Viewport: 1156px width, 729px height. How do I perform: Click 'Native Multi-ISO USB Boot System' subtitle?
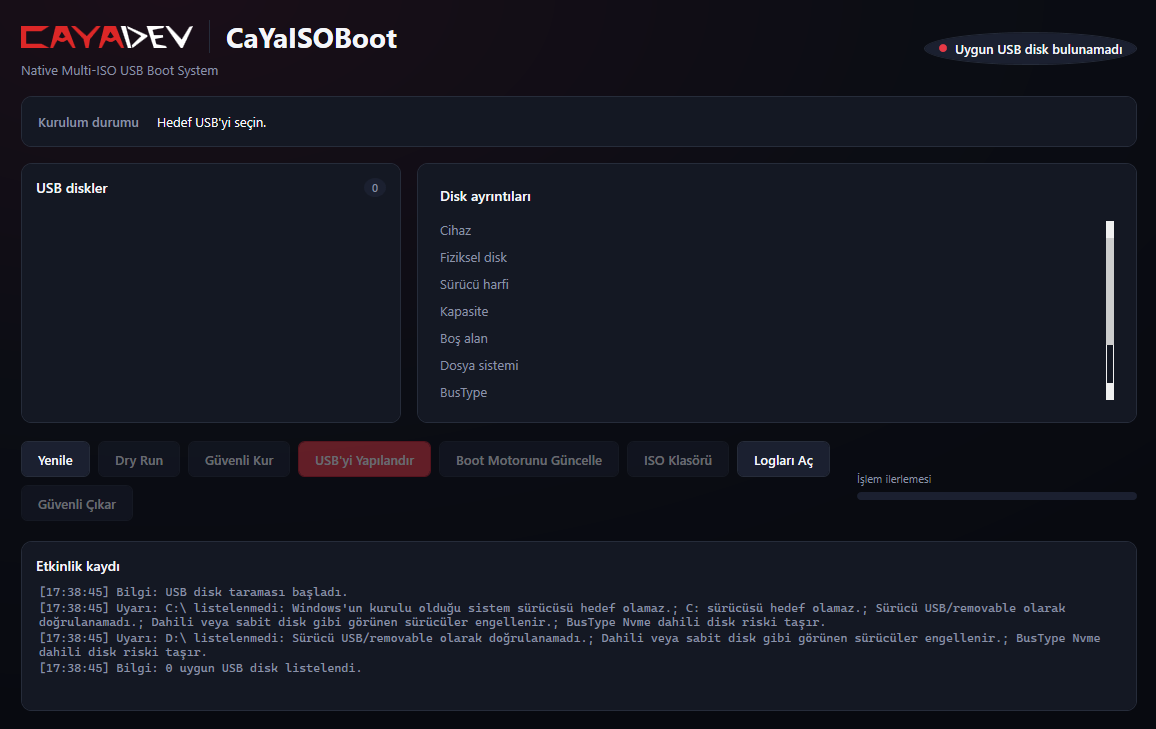pyautogui.click(x=119, y=71)
